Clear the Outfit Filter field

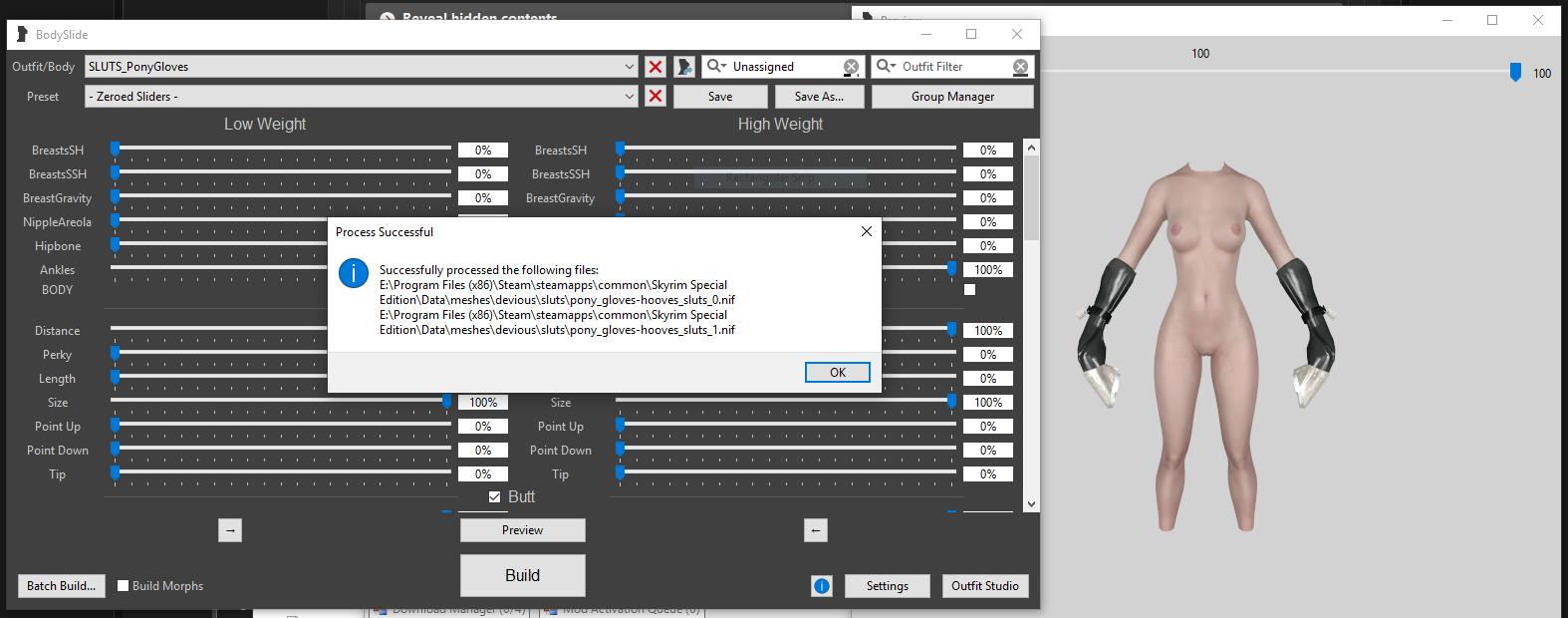click(x=1020, y=67)
